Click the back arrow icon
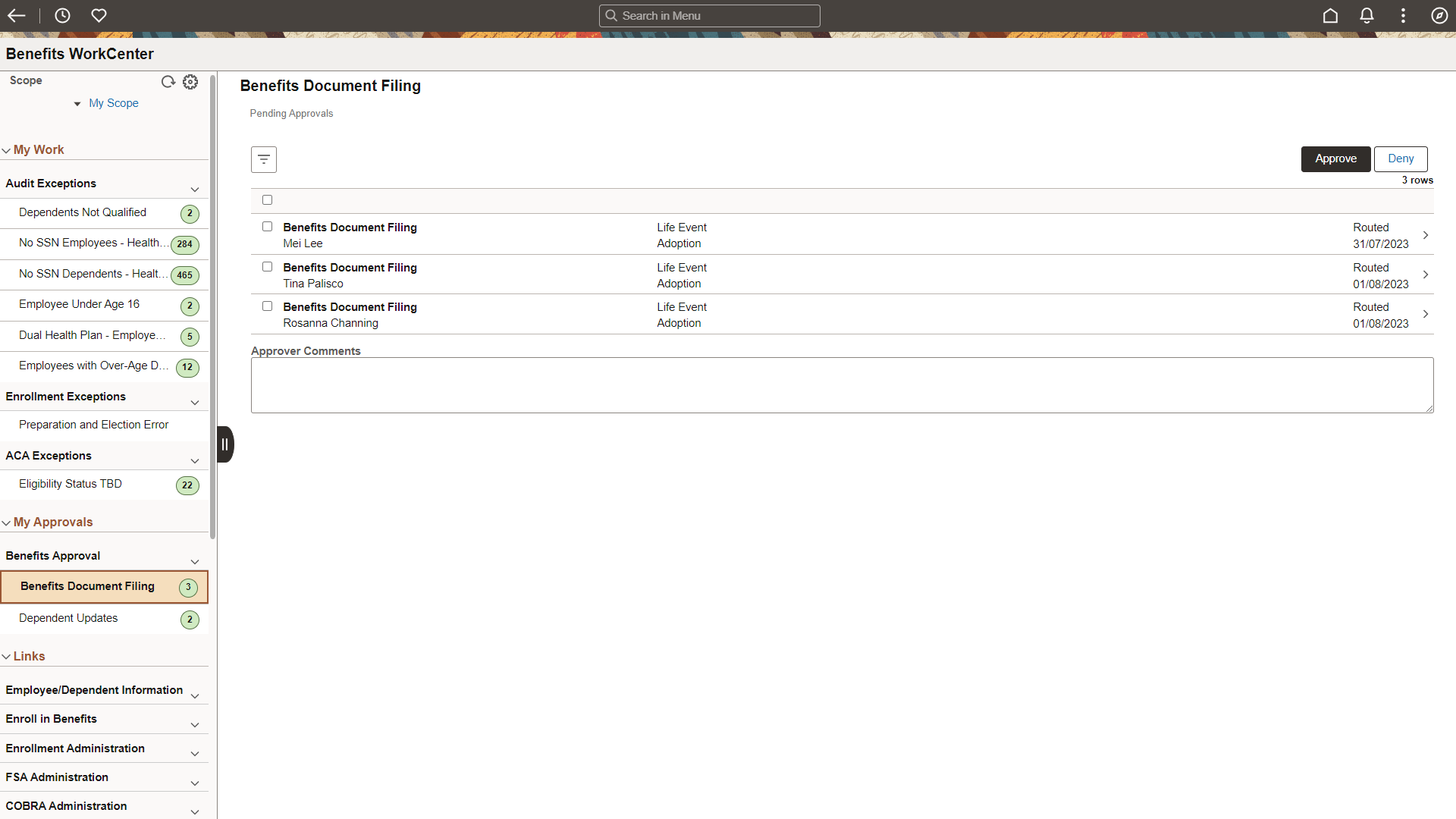Screen dimensions: 1456x819 click(17, 15)
